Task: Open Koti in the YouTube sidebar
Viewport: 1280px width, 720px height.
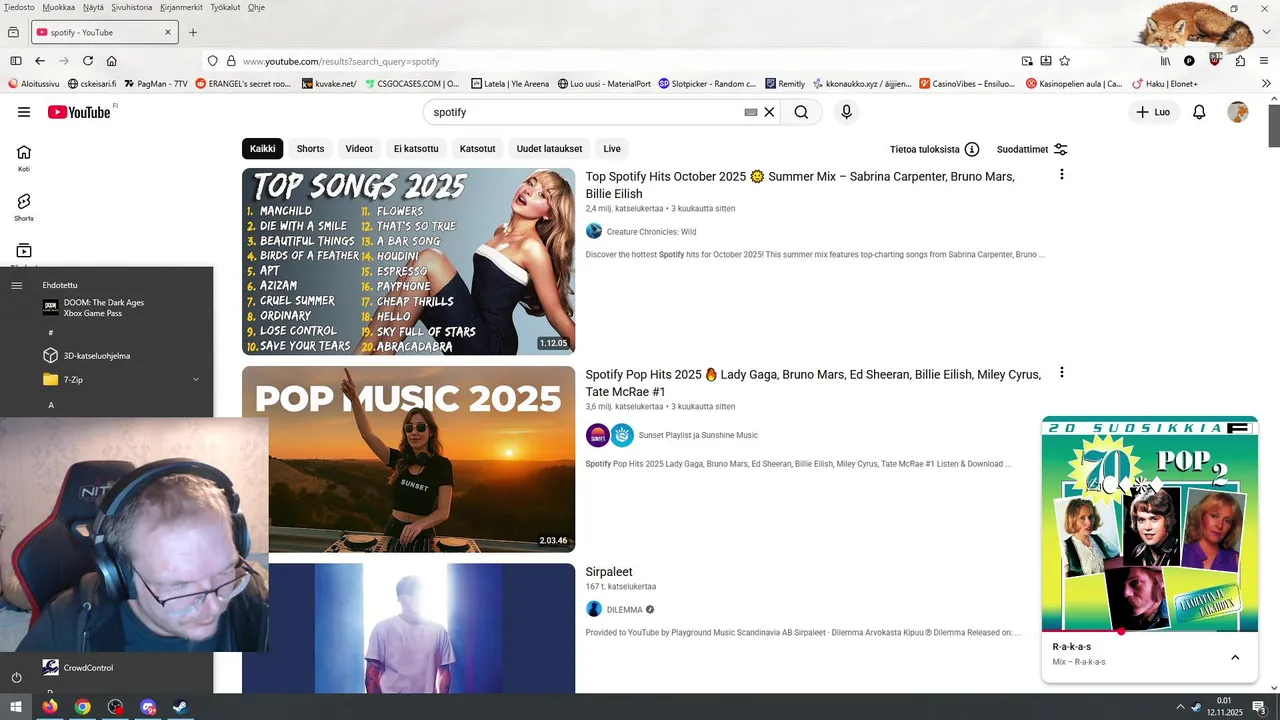Action: click(24, 158)
